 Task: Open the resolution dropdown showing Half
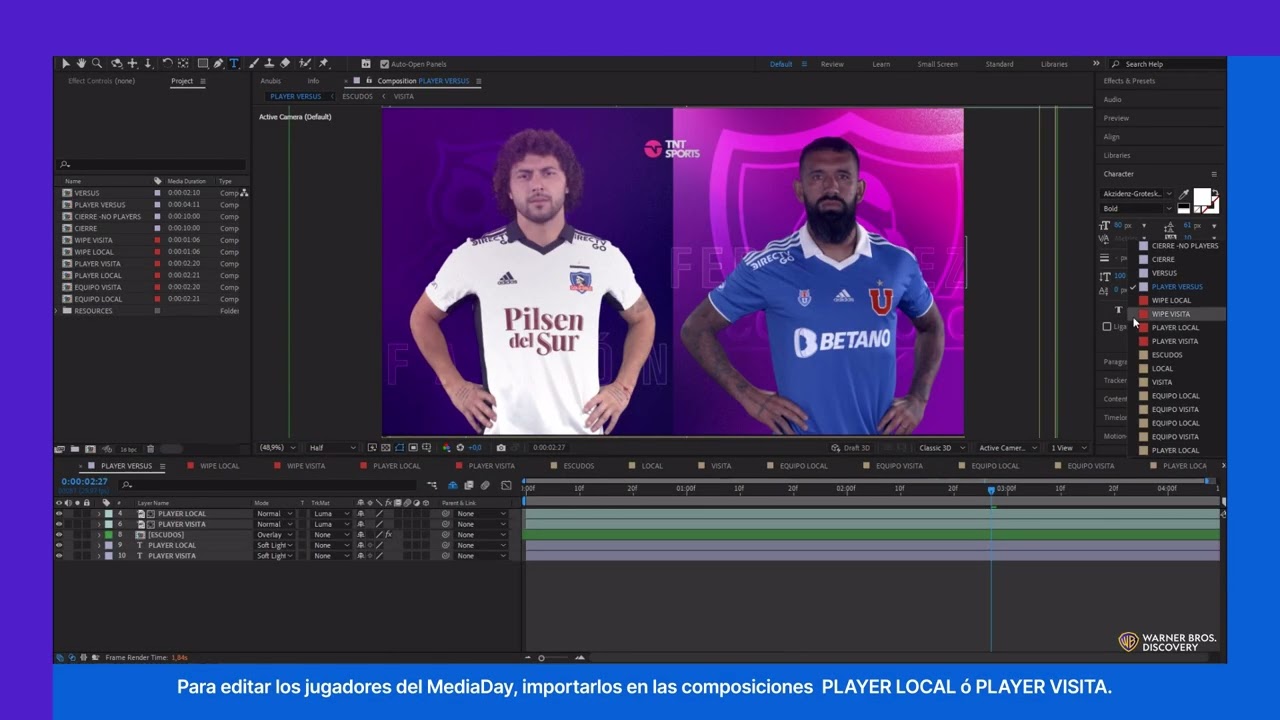332,448
